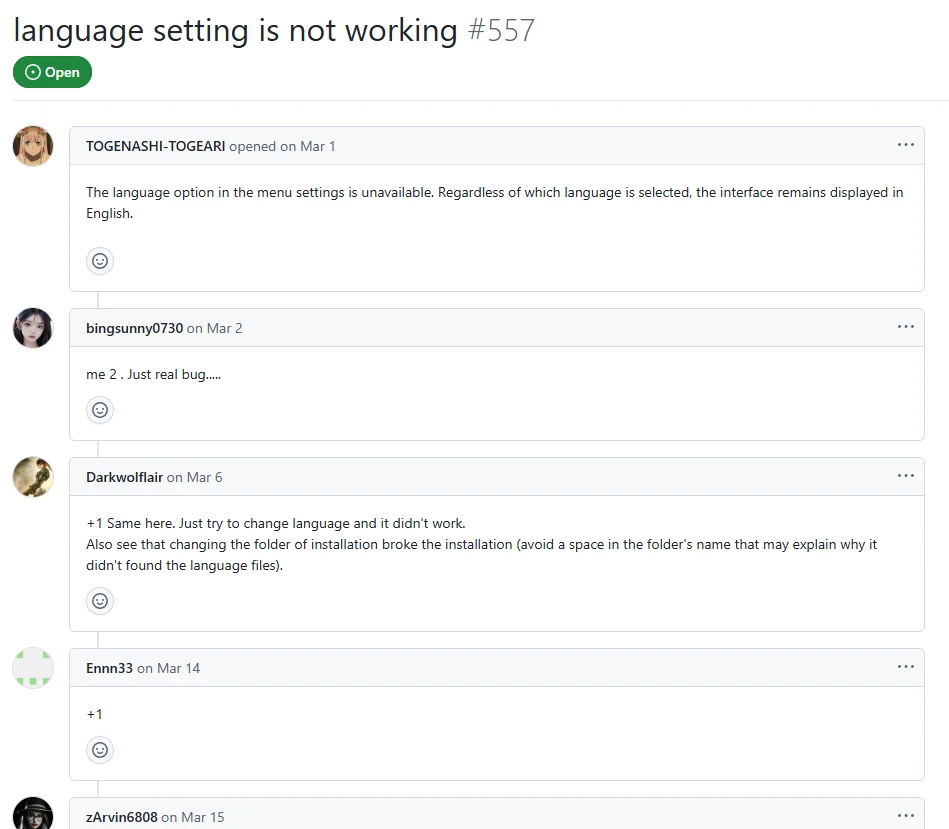
Task: Click Ennn33's green identicon avatar
Action: click(x=33, y=668)
